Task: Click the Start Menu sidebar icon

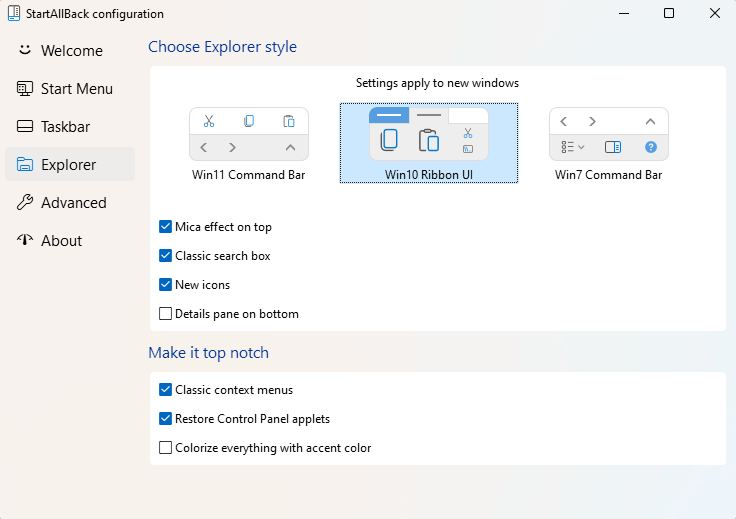Action: [25, 88]
